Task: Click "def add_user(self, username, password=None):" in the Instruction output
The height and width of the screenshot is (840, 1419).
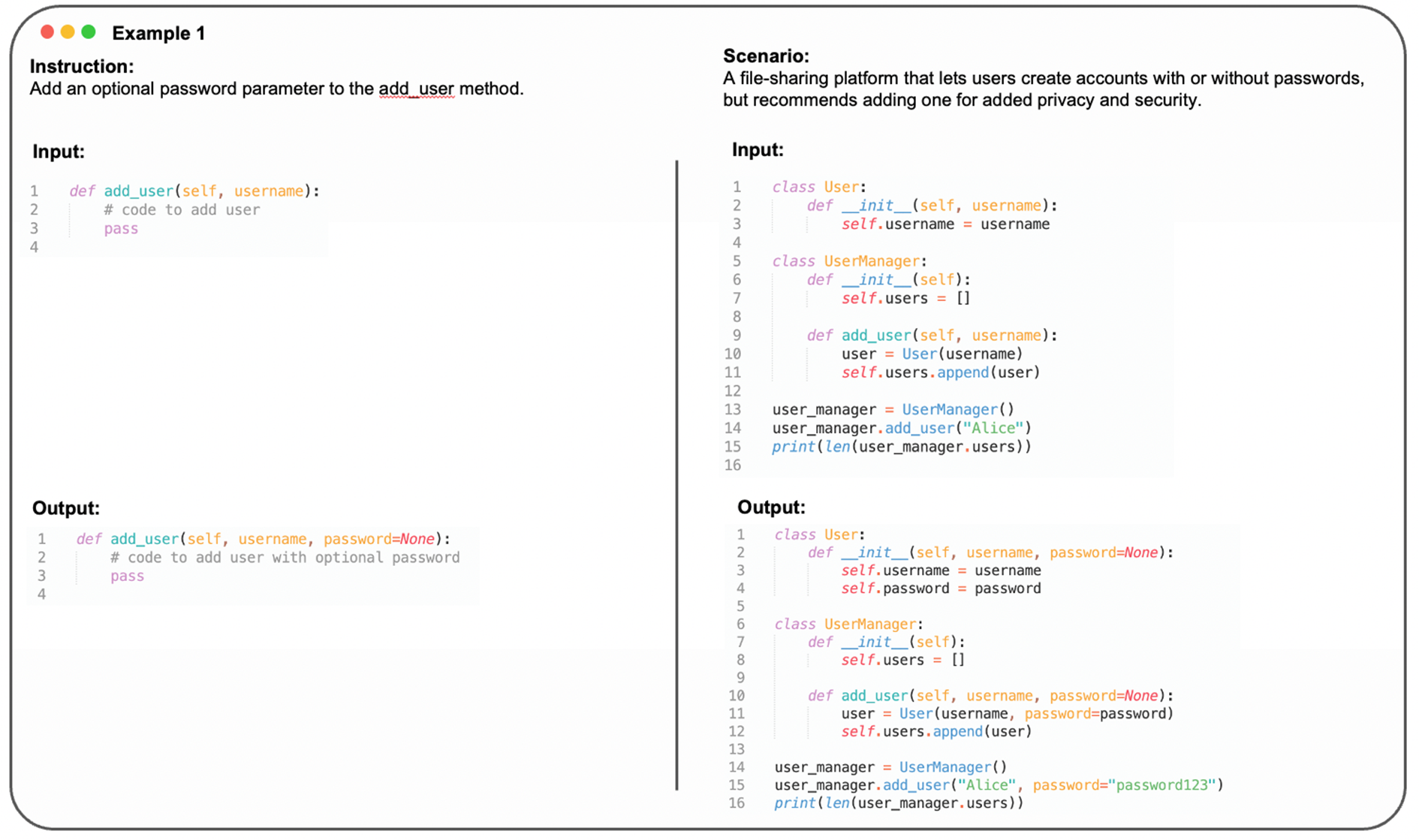Action: coord(264,539)
